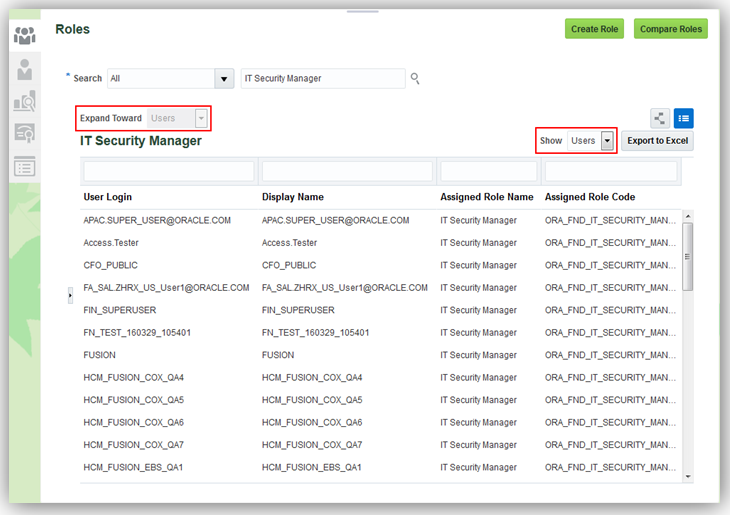This screenshot has width=730, height=515.
Task: Click the search magnifier icon
Action: 415,78
